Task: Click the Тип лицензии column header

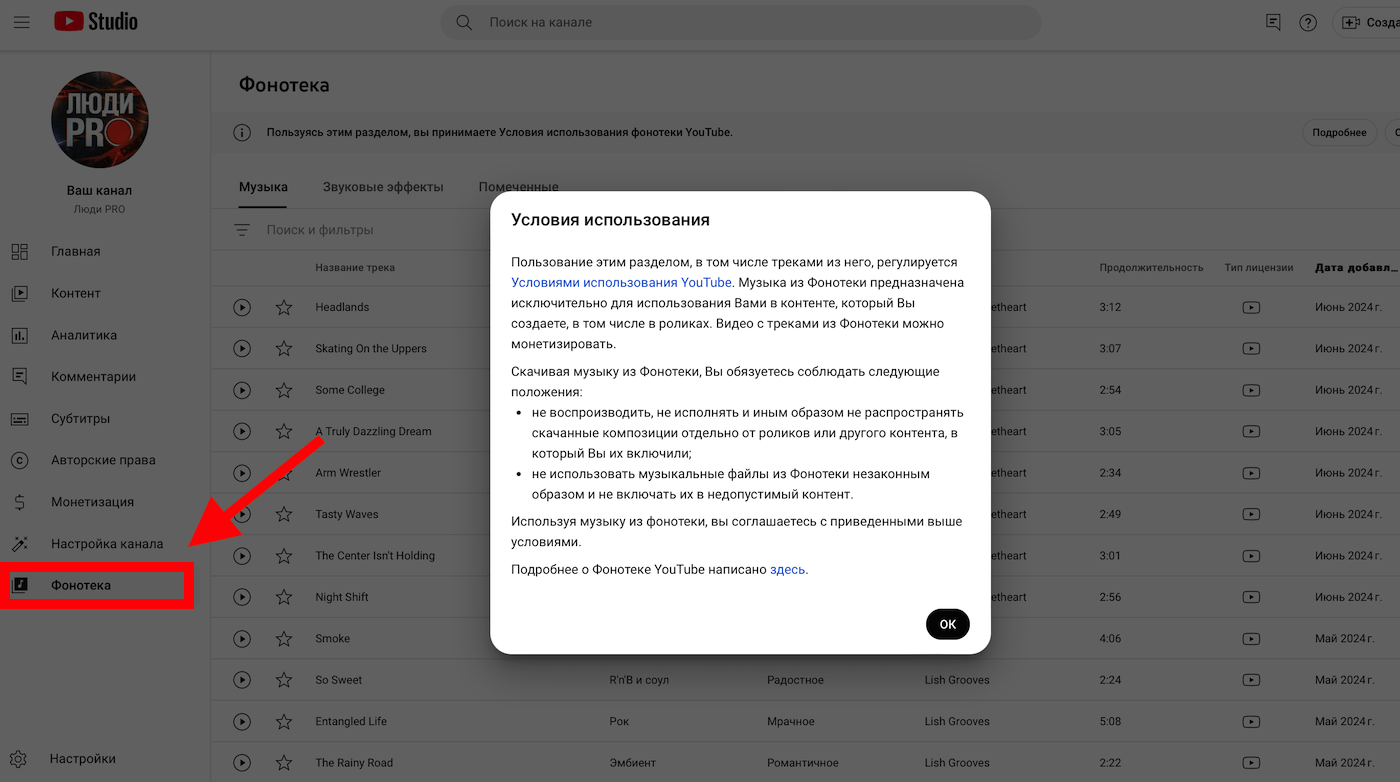Action: click(1259, 268)
